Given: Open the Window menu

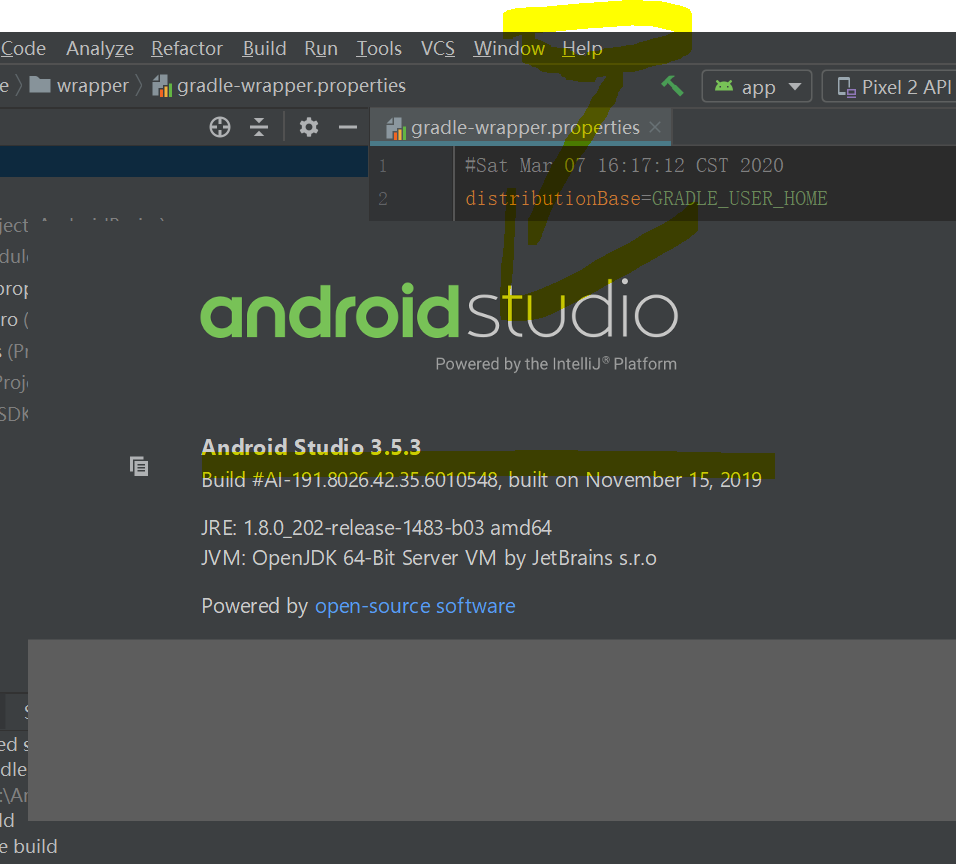Looking at the screenshot, I should pyautogui.click(x=509, y=48).
